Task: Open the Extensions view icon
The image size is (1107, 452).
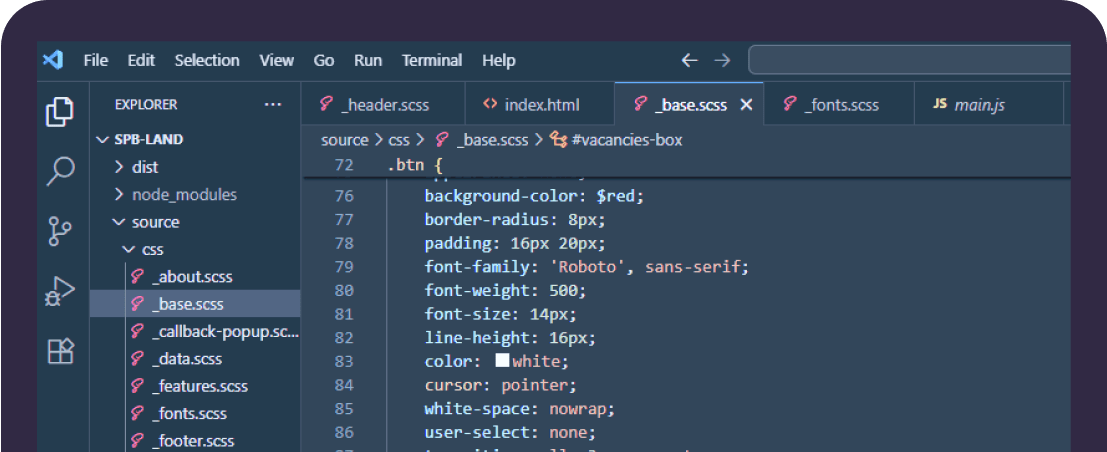Action: [x=60, y=351]
